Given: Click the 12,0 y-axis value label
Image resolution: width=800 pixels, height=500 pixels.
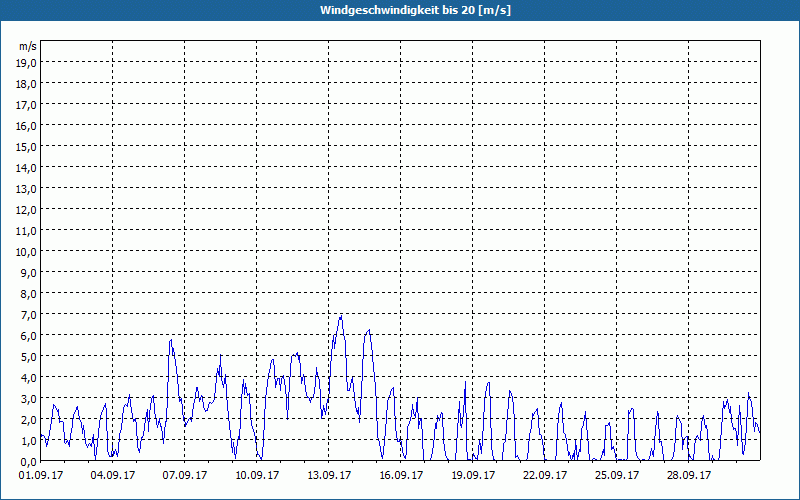Looking at the screenshot, I should pyautogui.click(x=26, y=210).
